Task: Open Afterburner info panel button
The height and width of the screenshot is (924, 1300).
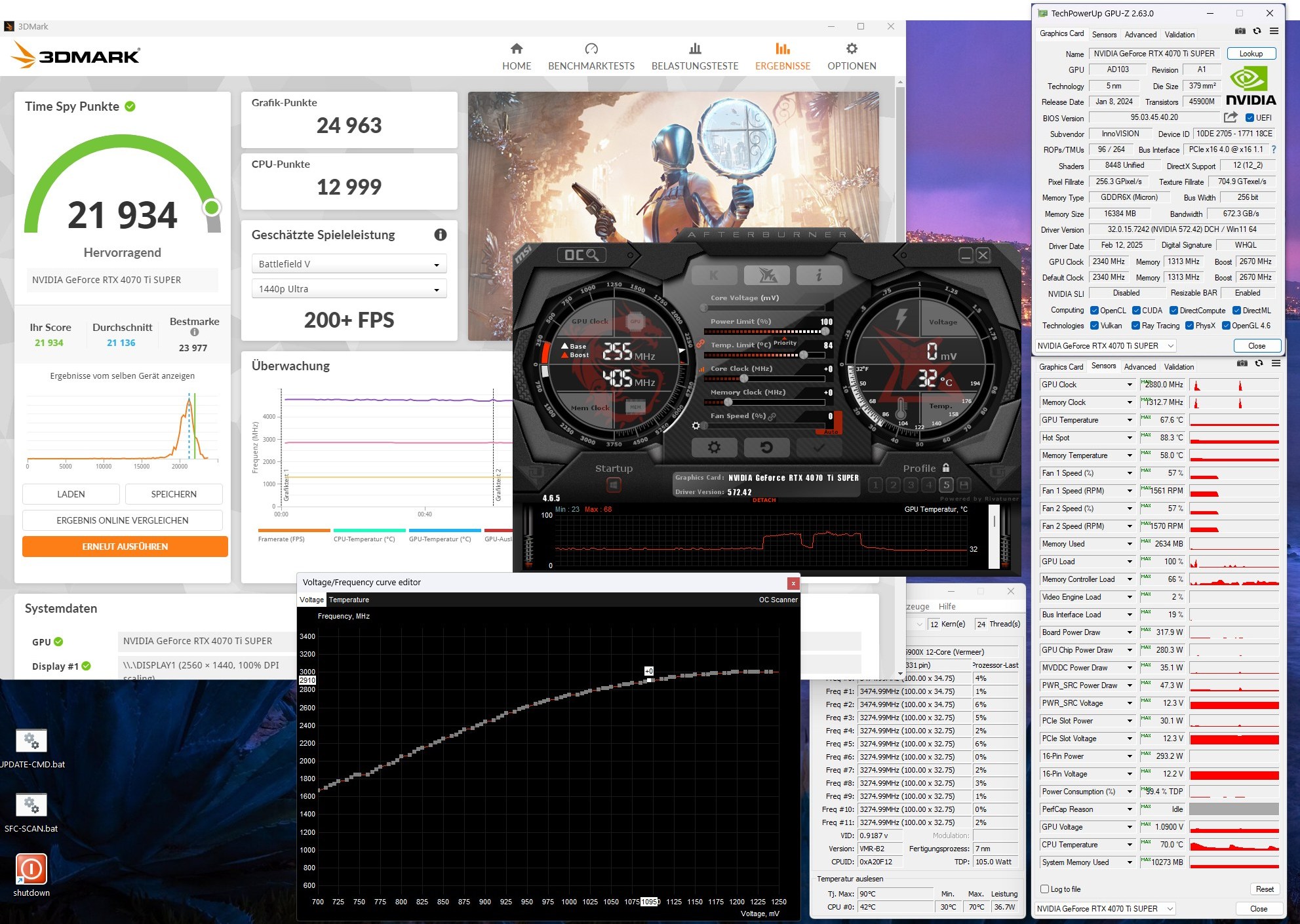Action: [x=819, y=275]
